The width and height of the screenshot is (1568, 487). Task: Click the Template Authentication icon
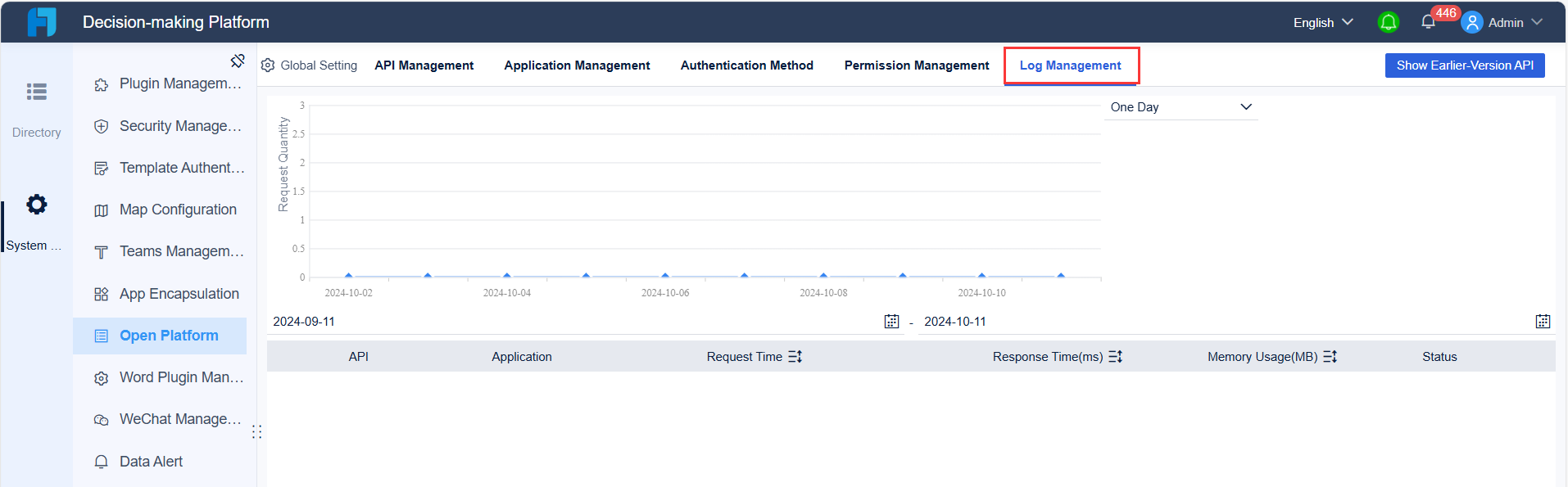[x=102, y=169]
